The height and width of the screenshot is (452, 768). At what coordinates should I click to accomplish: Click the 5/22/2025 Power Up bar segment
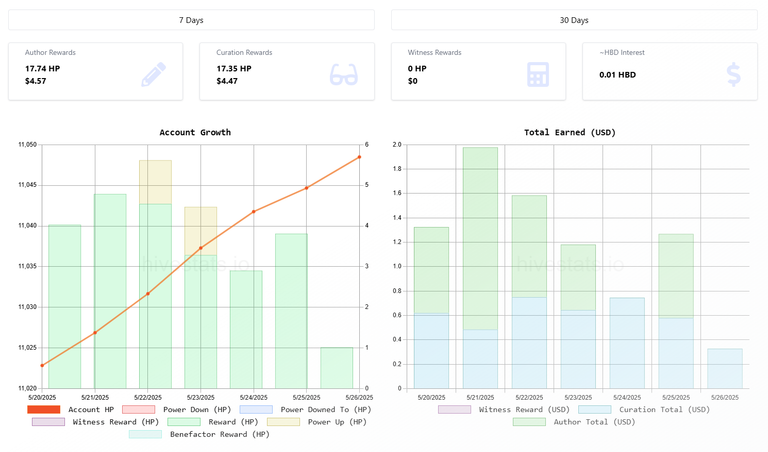pyautogui.click(x=155, y=182)
